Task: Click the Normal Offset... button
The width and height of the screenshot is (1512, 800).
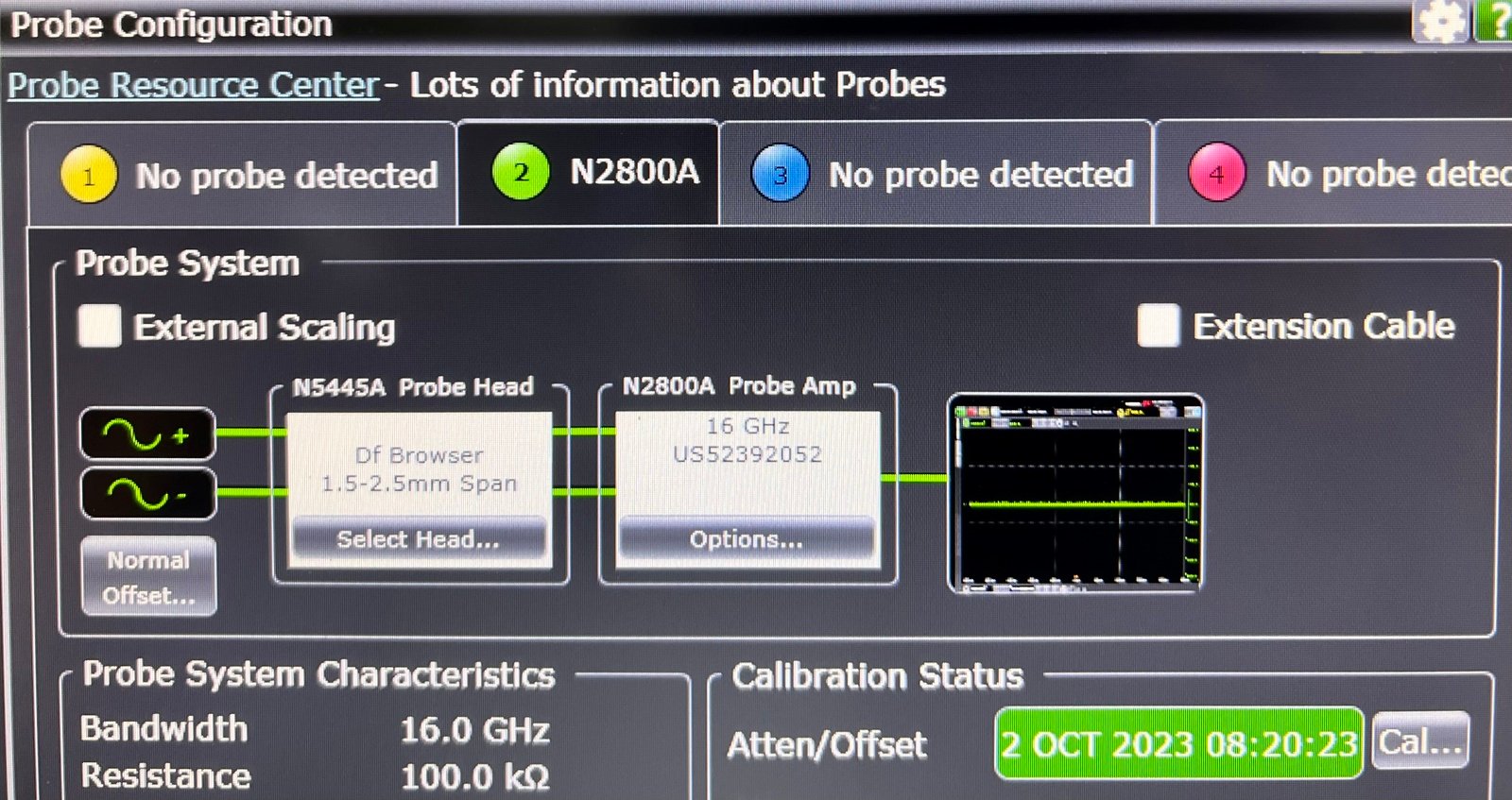Action: pos(148,577)
